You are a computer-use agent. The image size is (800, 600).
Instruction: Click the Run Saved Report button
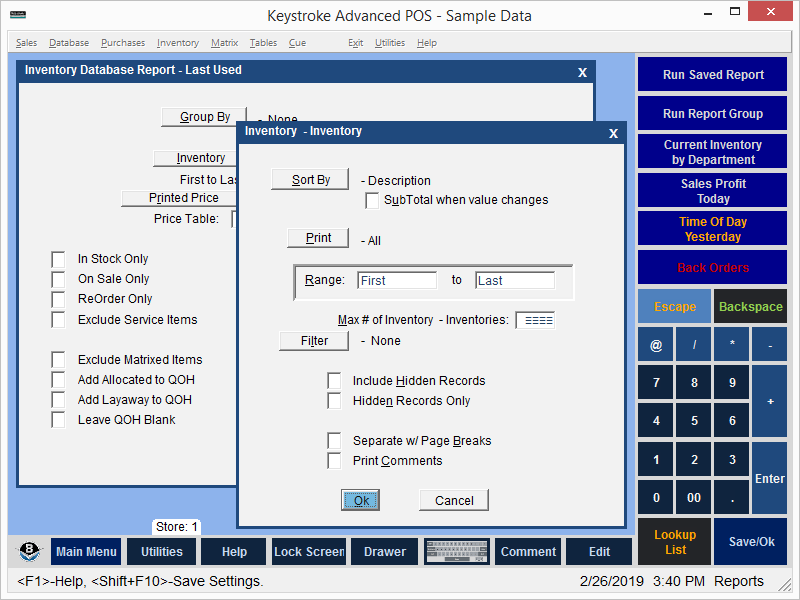(x=712, y=75)
